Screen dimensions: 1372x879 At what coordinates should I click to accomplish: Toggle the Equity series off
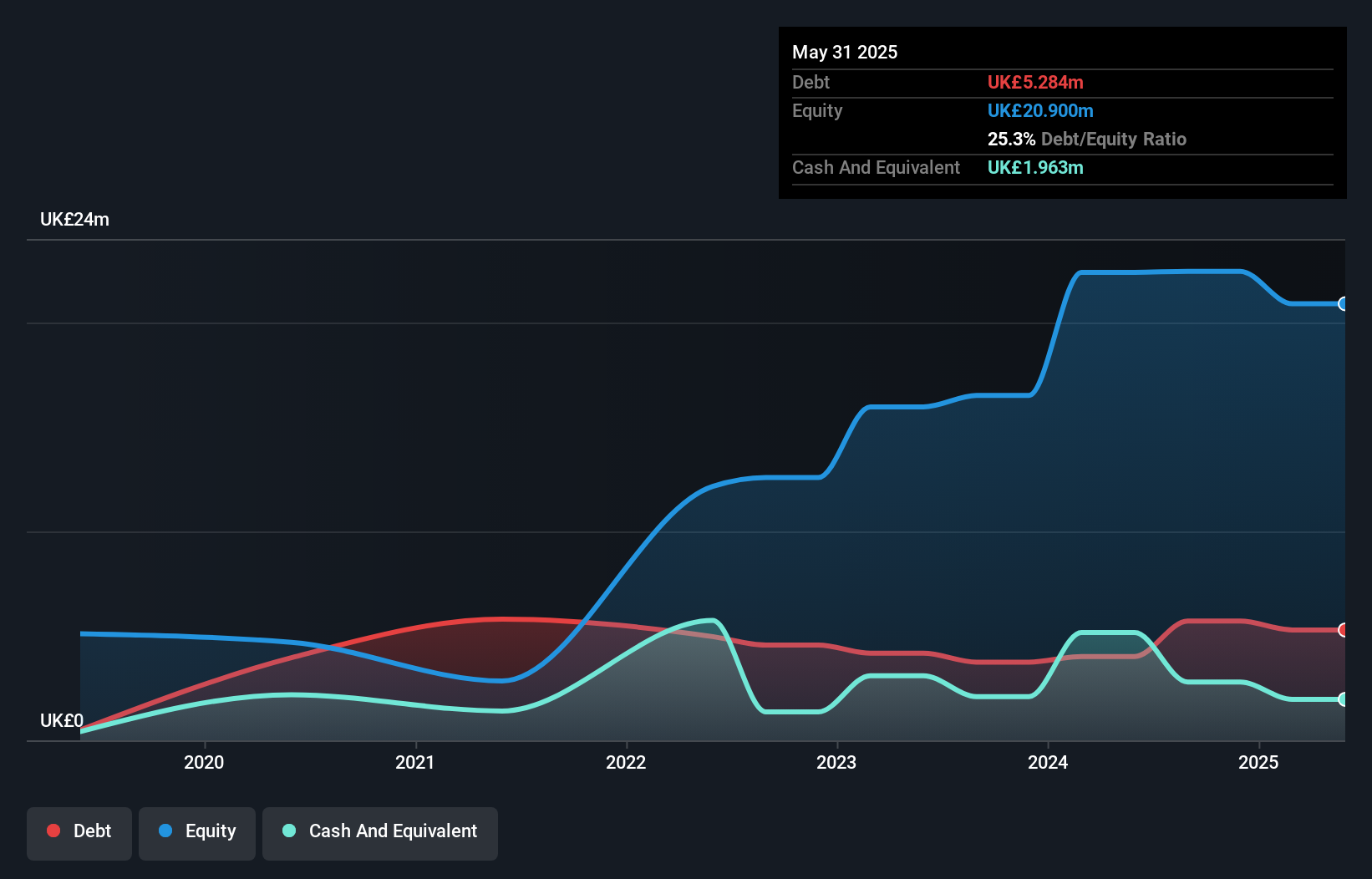196,832
